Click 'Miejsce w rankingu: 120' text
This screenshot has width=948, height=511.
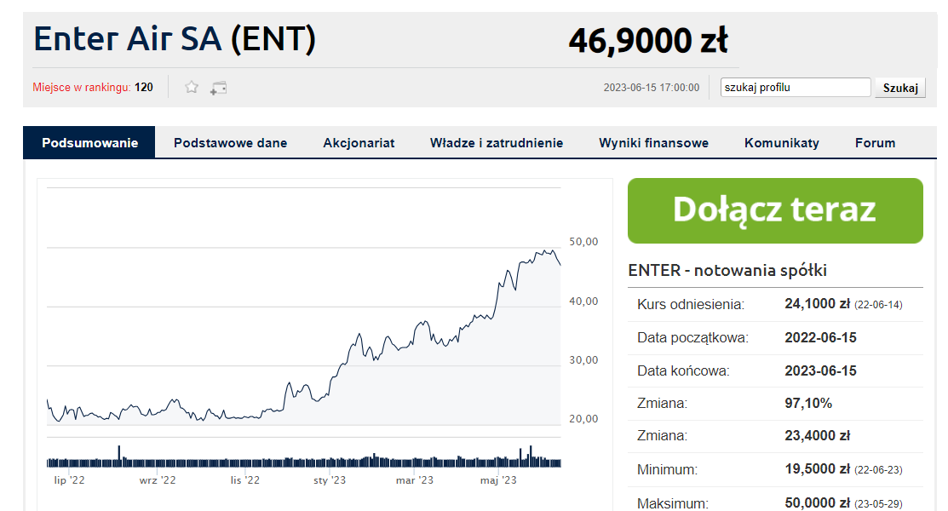(x=93, y=87)
